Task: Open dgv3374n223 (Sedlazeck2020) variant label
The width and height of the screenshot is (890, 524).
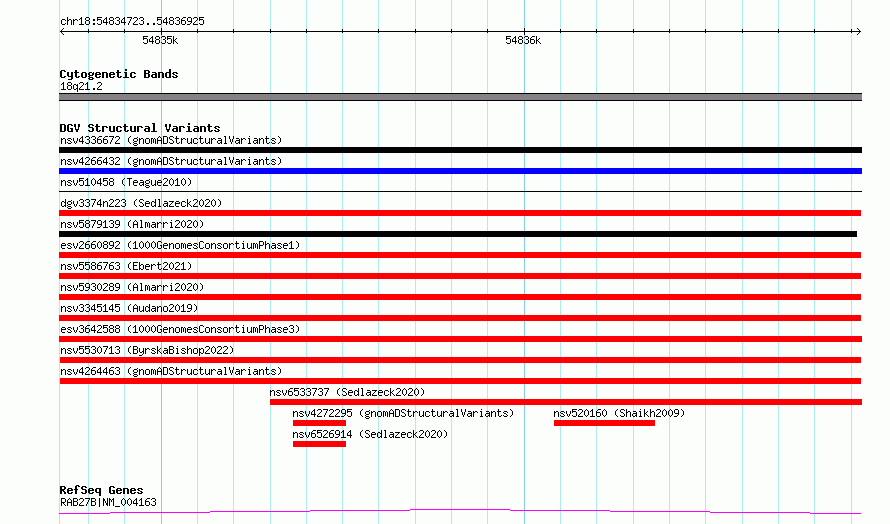Action: click(141, 203)
